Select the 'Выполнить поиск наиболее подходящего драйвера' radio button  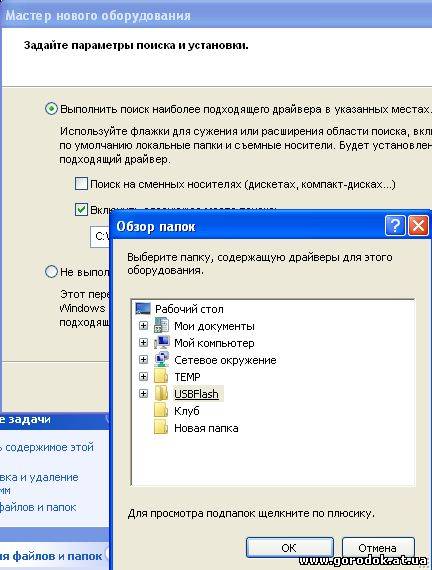click(x=51, y=109)
